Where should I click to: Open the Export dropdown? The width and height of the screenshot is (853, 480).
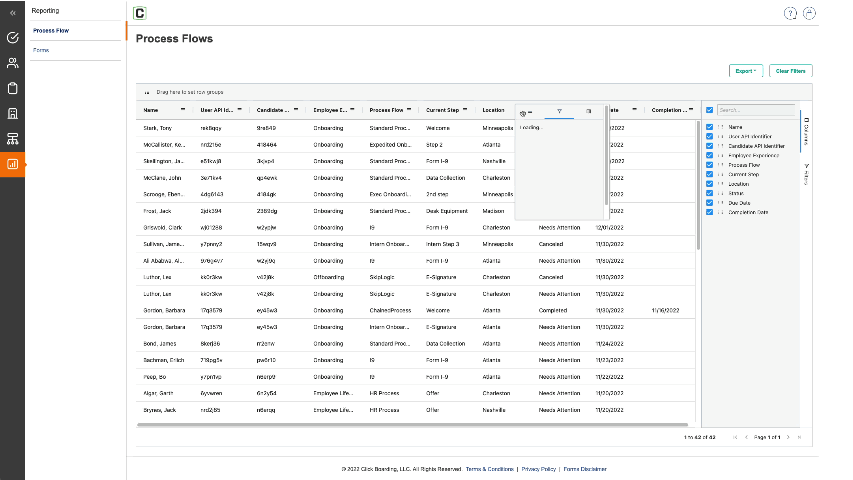click(746, 71)
